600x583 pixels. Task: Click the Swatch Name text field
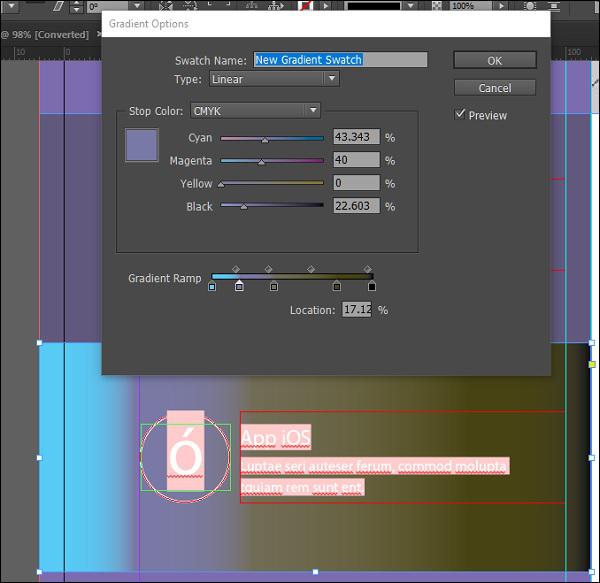pyautogui.click(x=341, y=60)
